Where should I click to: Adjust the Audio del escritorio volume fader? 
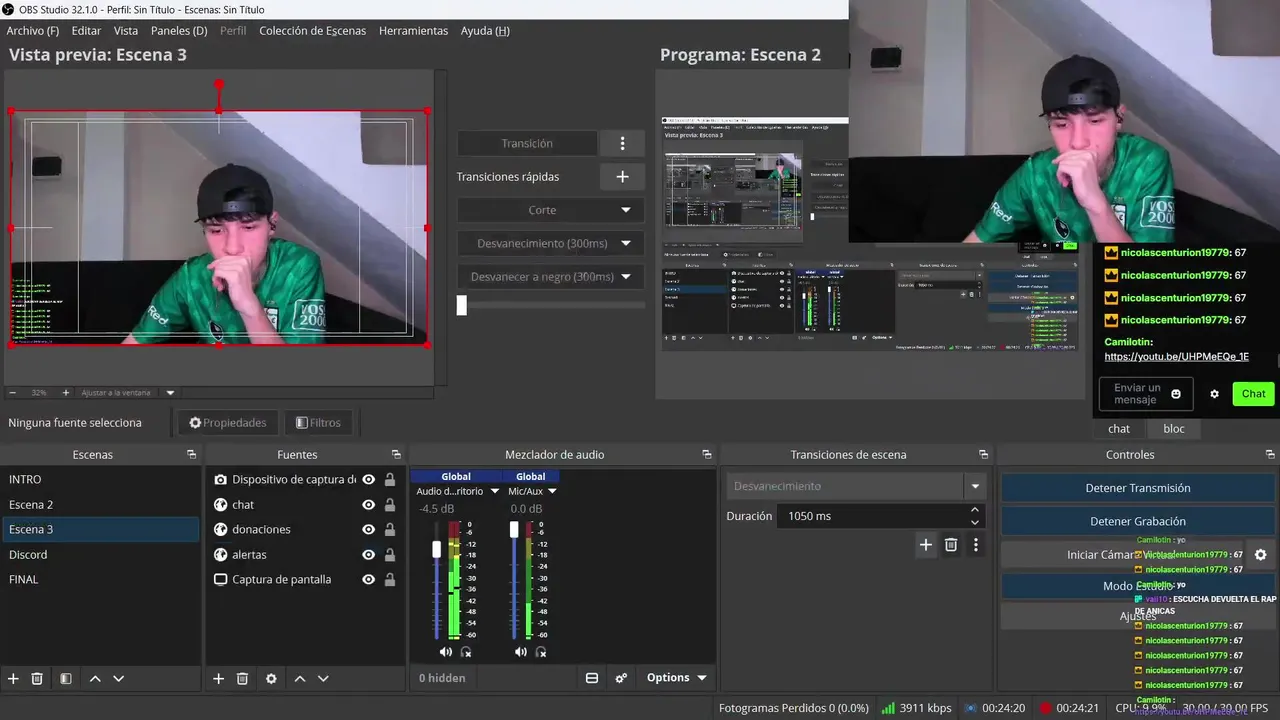437,550
